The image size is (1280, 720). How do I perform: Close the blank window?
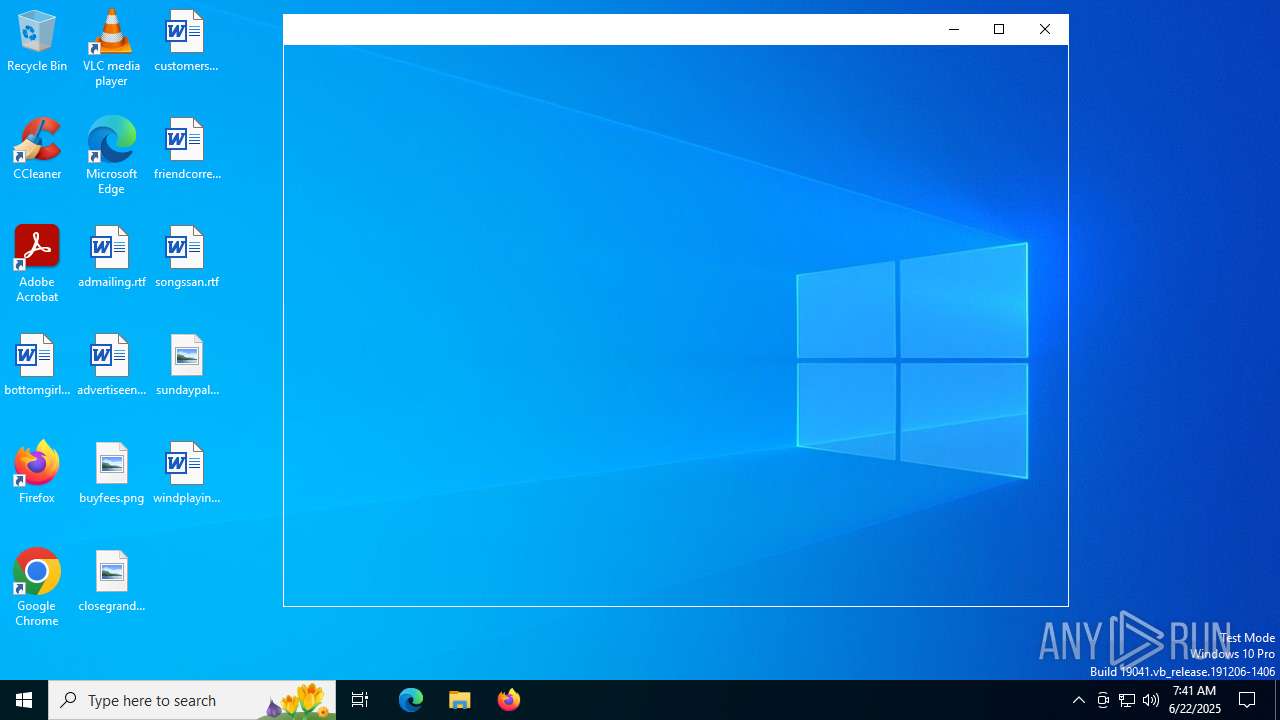point(1045,29)
